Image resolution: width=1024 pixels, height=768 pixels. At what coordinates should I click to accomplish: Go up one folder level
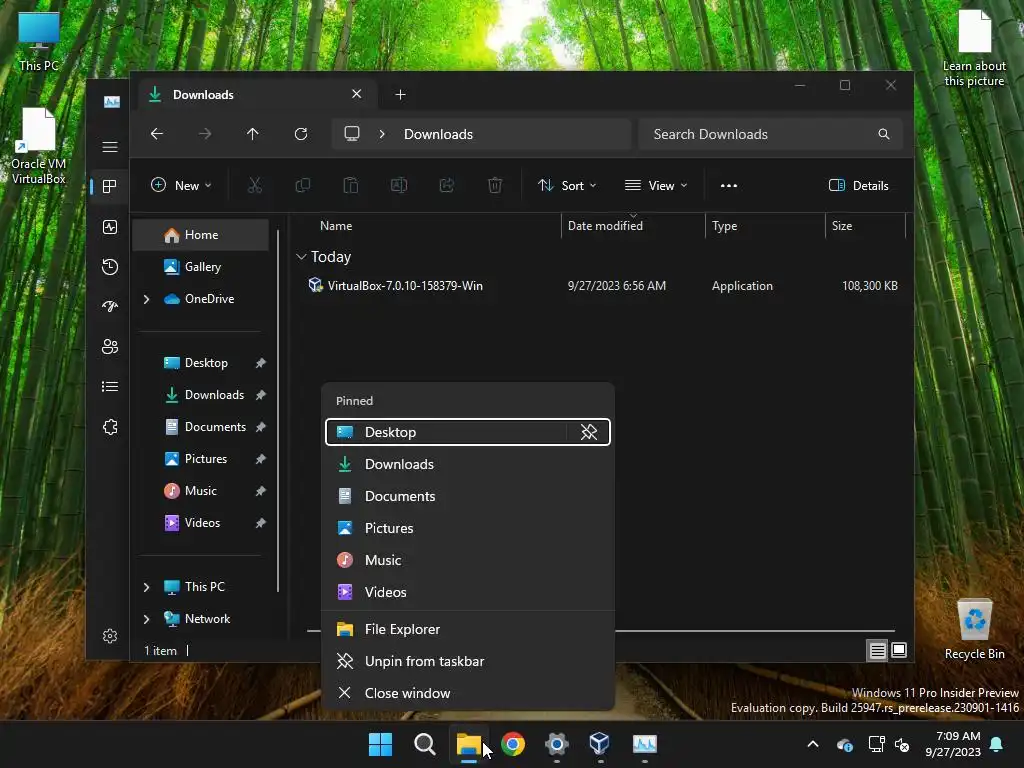coord(253,134)
